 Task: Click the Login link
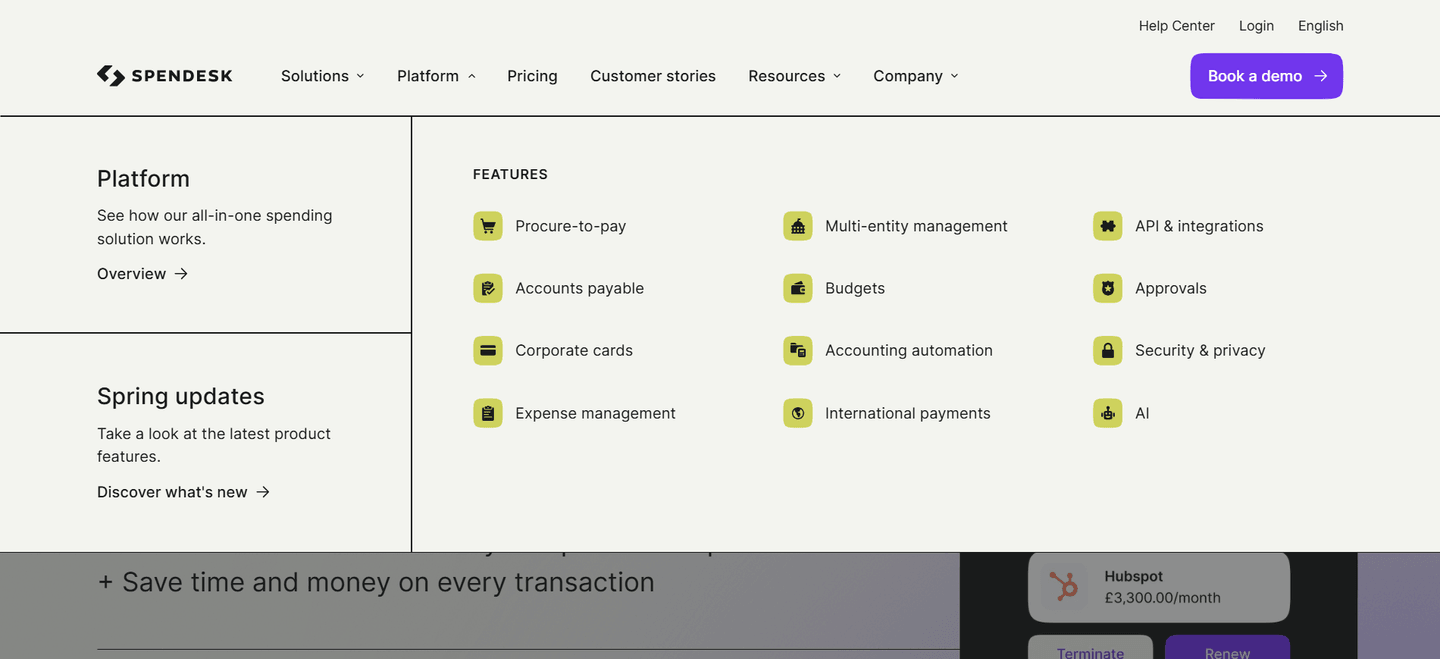tap(1256, 26)
